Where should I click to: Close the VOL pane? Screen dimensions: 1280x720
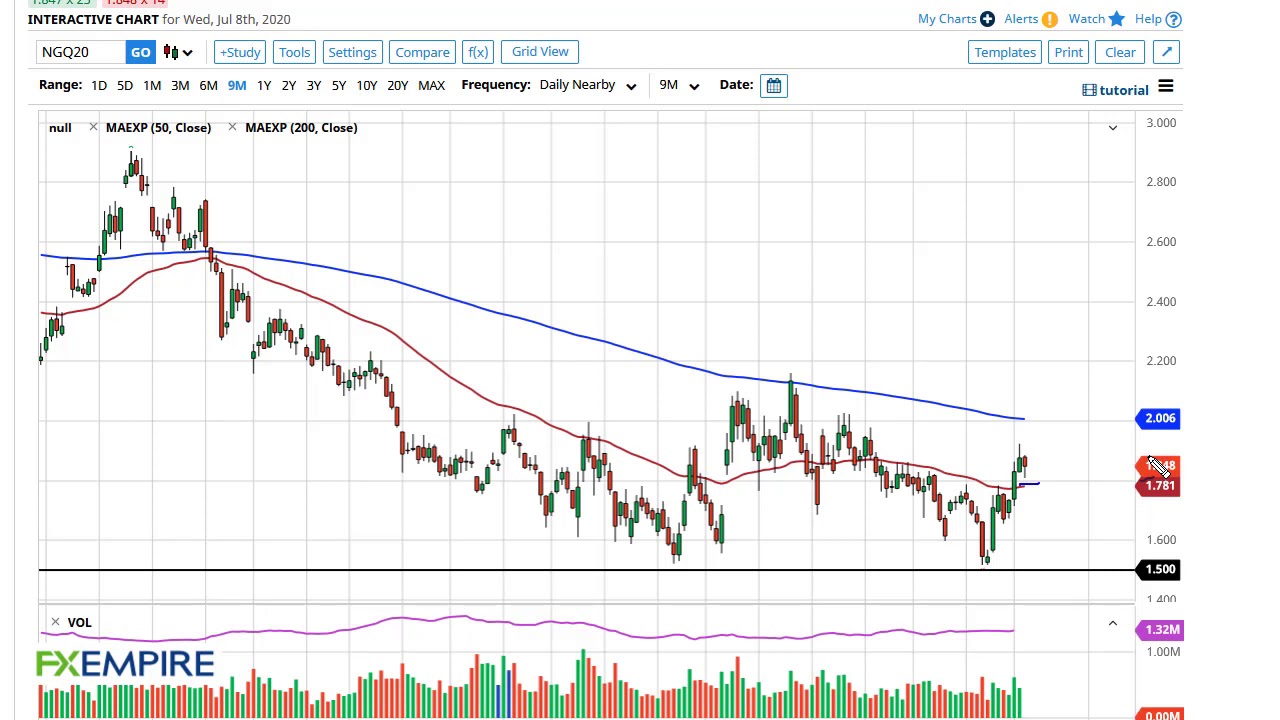[55, 622]
